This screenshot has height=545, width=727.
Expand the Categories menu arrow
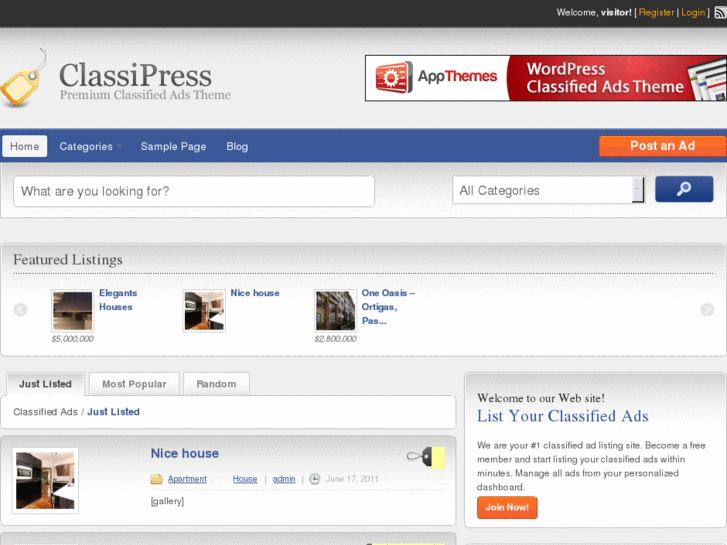point(120,147)
